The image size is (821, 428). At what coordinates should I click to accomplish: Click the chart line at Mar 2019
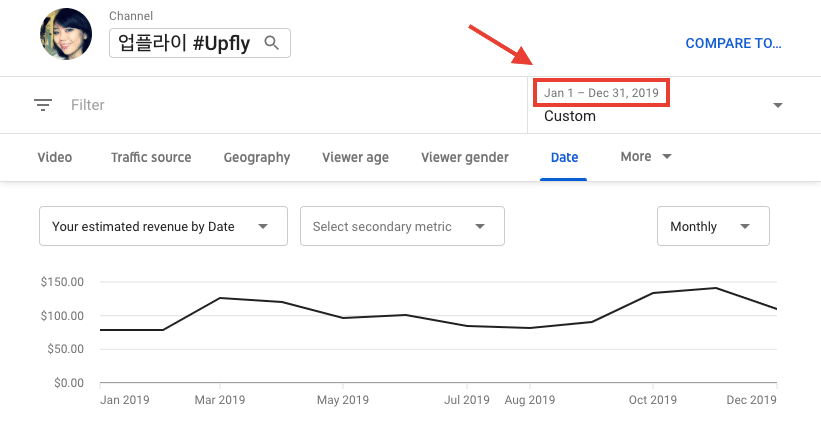click(219, 298)
